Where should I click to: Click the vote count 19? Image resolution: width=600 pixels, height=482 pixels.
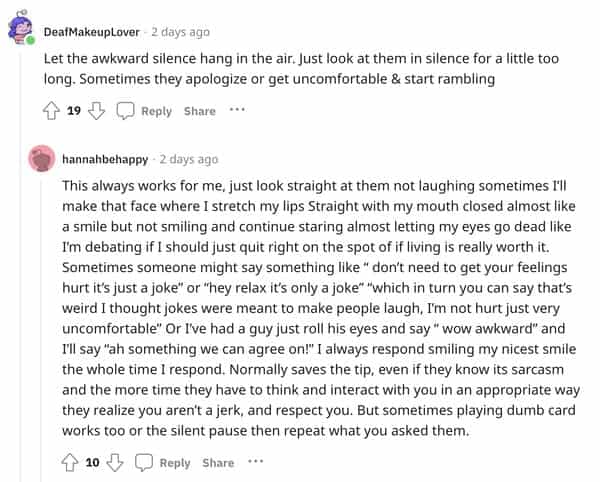pos(74,111)
